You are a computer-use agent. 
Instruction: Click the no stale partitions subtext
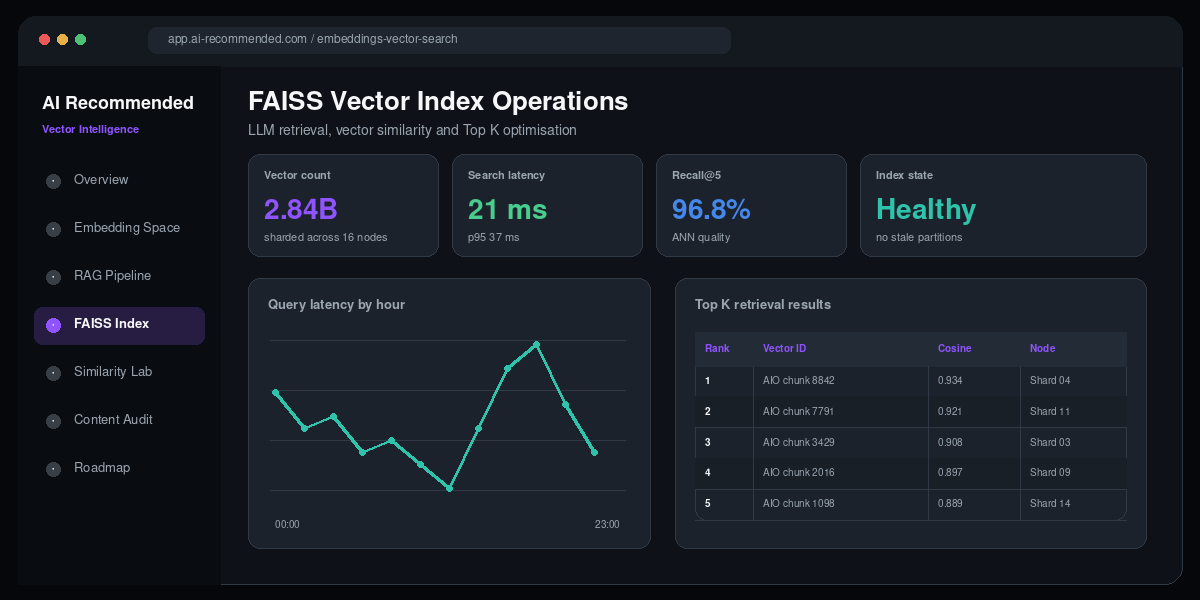point(919,237)
